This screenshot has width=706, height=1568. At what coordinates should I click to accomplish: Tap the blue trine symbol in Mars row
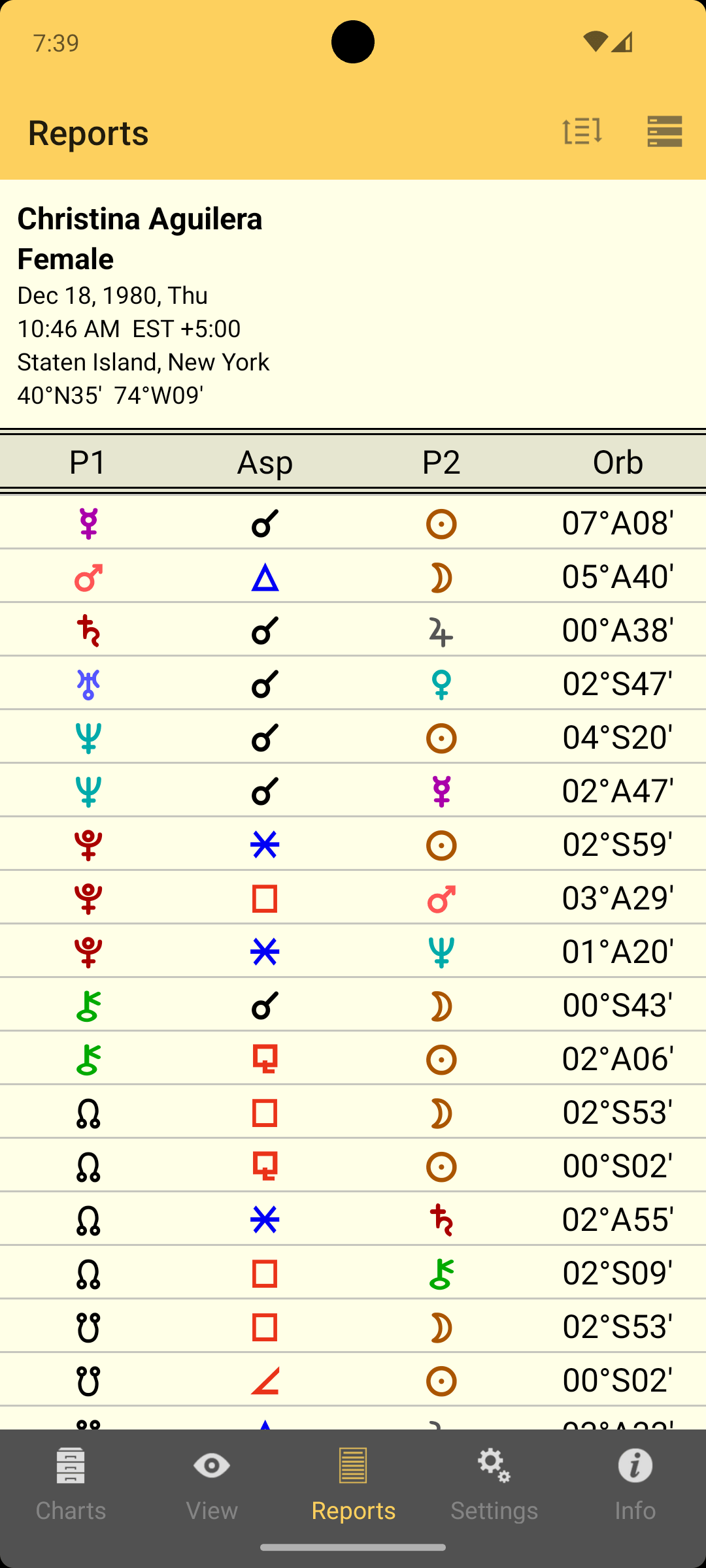[265, 578]
